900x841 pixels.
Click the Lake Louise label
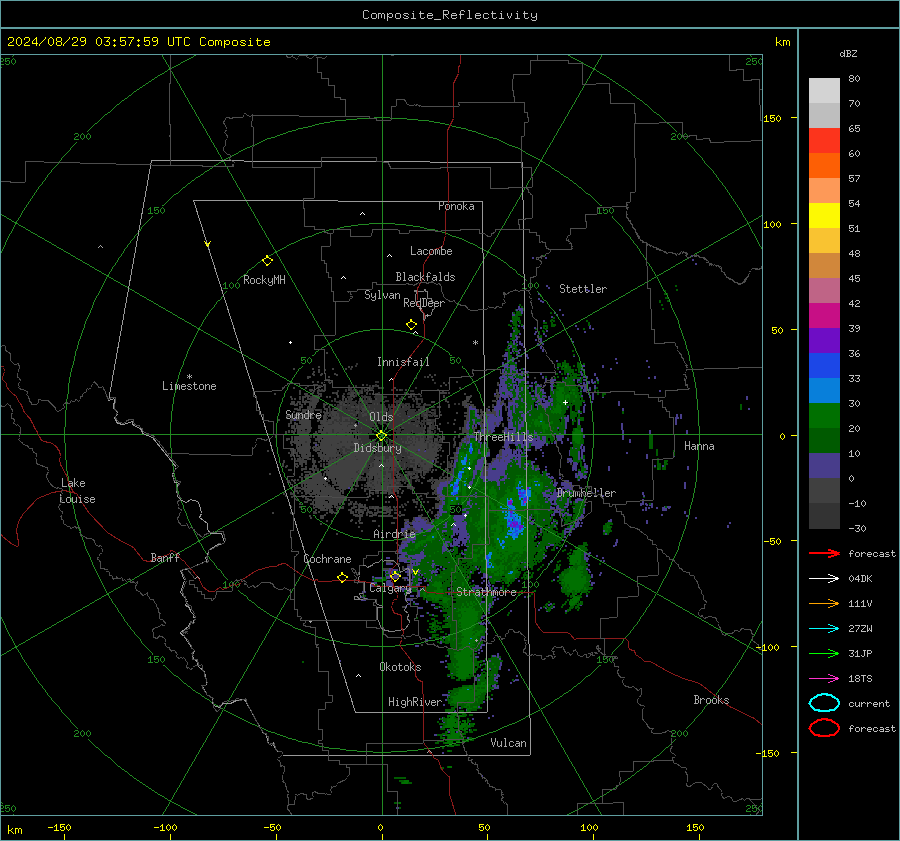click(x=78, y=491)
